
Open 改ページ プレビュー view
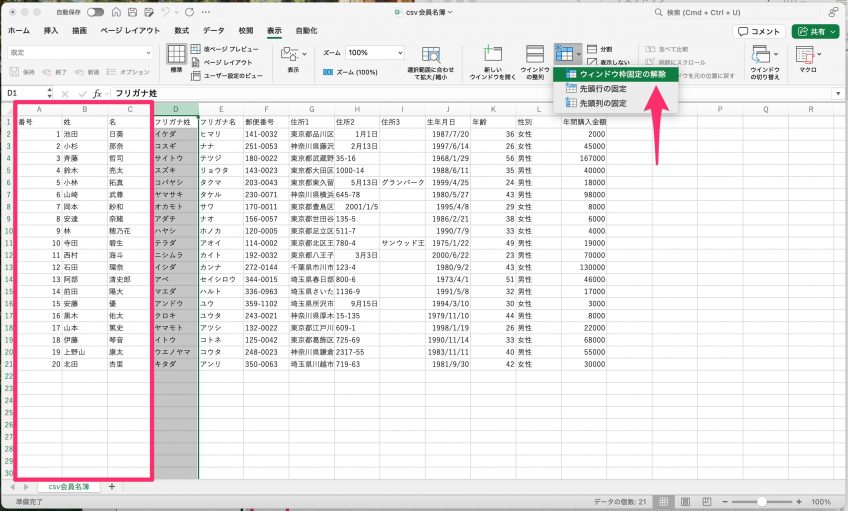[229, 48]
